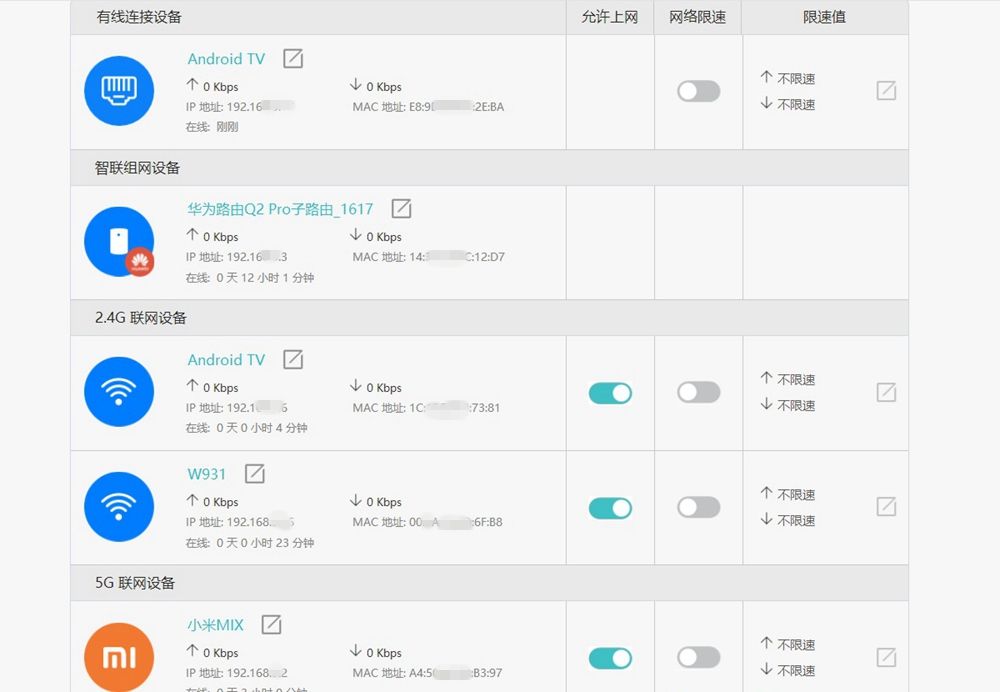Edit speed limit value for 2.4G Android TV
The height and width of the screenshot is (692, 1000).
coord(886,392)
